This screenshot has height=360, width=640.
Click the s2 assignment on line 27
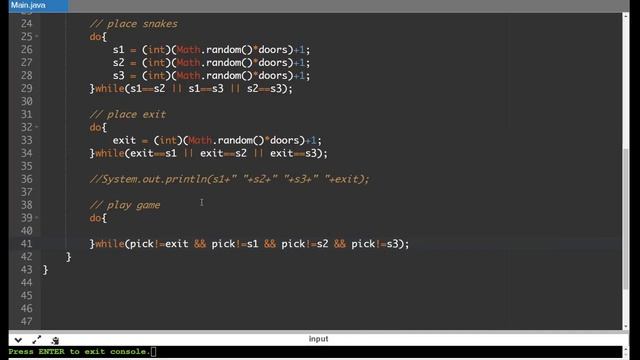click(211, 63)
